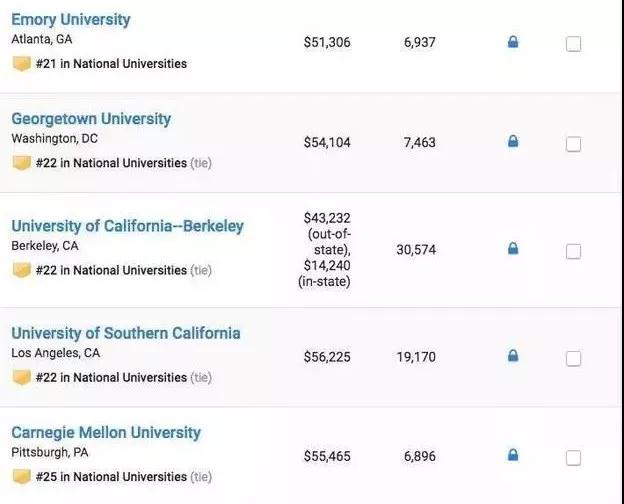Click Georgetown's gold ranking badge icon
This screenshot has height=504, width=624.
coord(21,162)
